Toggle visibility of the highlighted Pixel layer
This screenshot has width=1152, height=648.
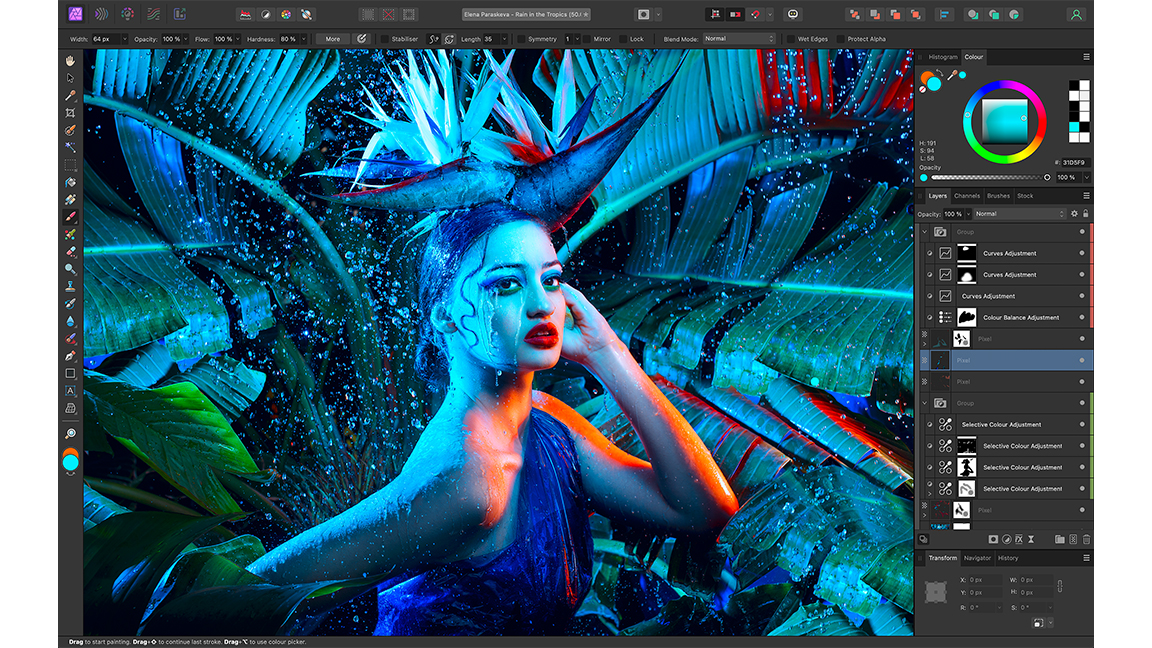(1082, 360)
